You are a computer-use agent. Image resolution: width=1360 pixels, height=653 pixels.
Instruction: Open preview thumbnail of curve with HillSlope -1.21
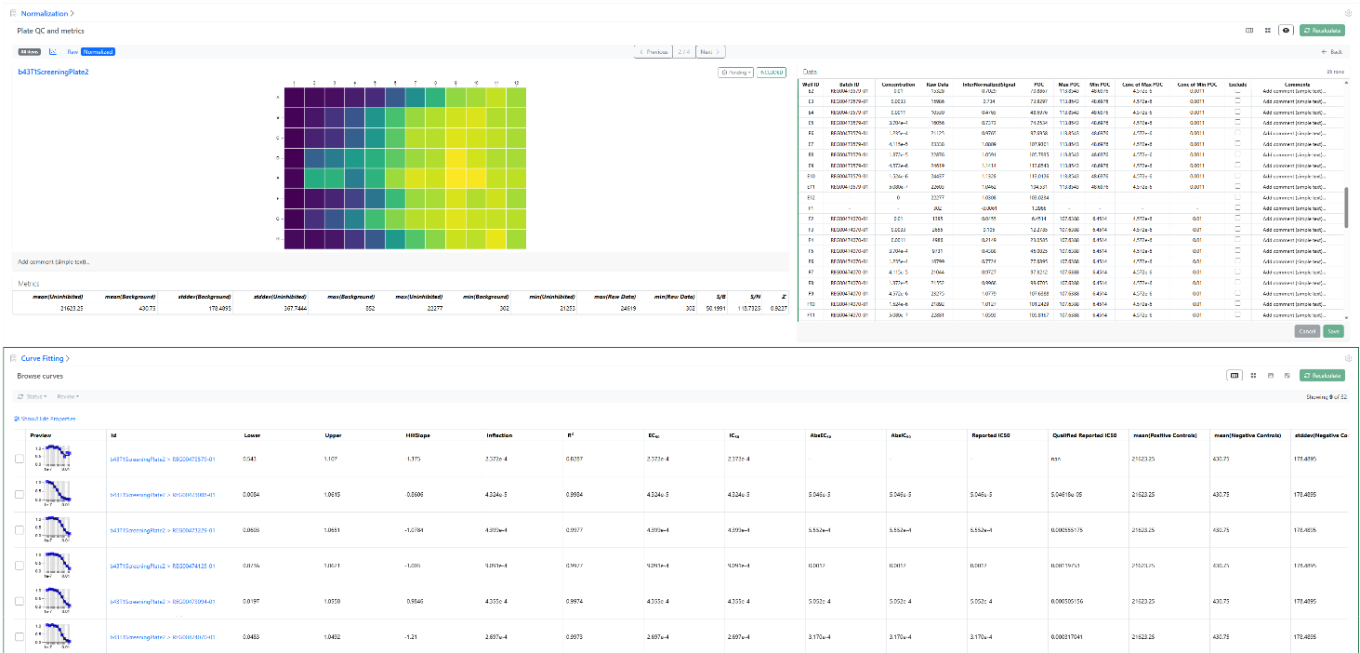point(54,636)
